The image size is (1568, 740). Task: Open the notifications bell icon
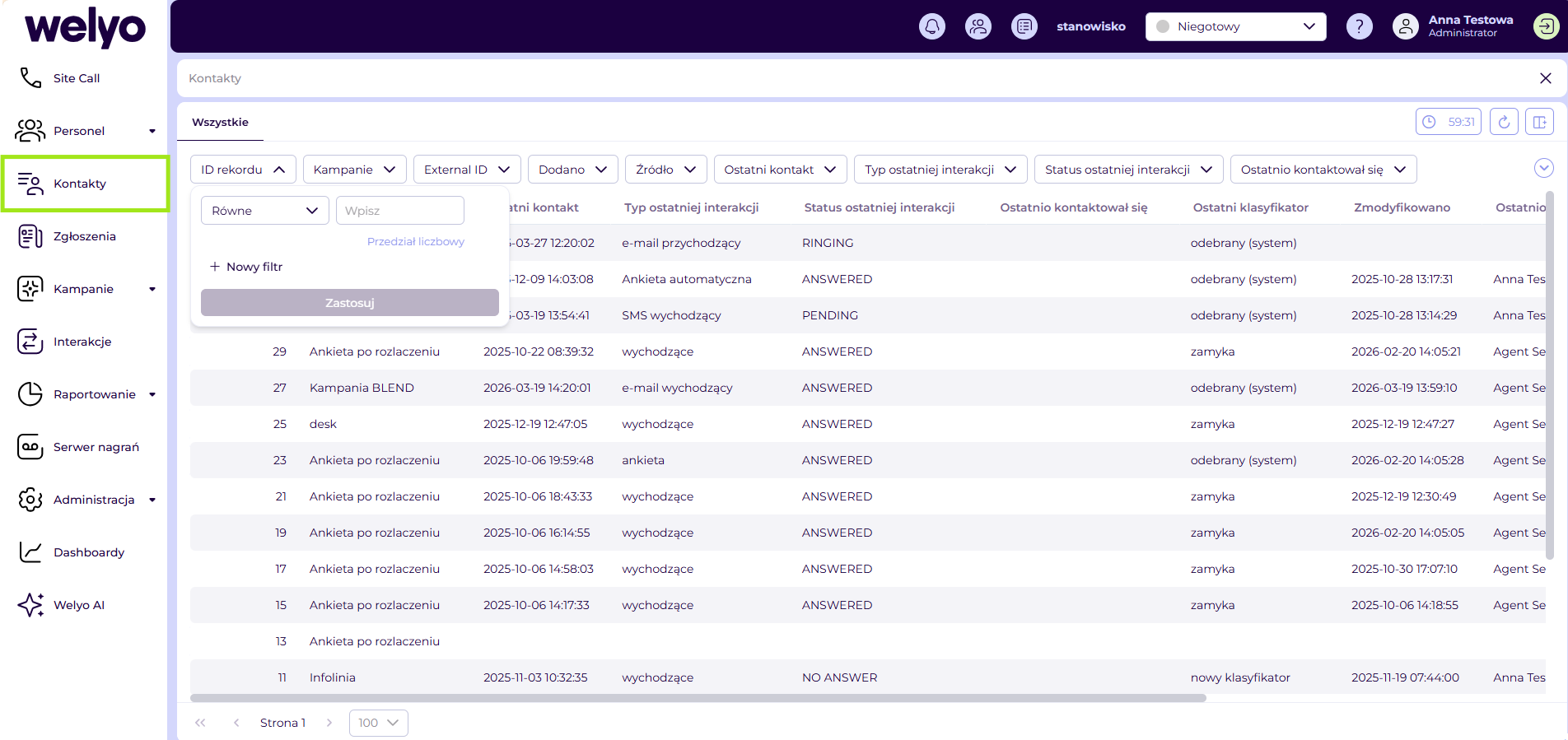tap(931, 26)
